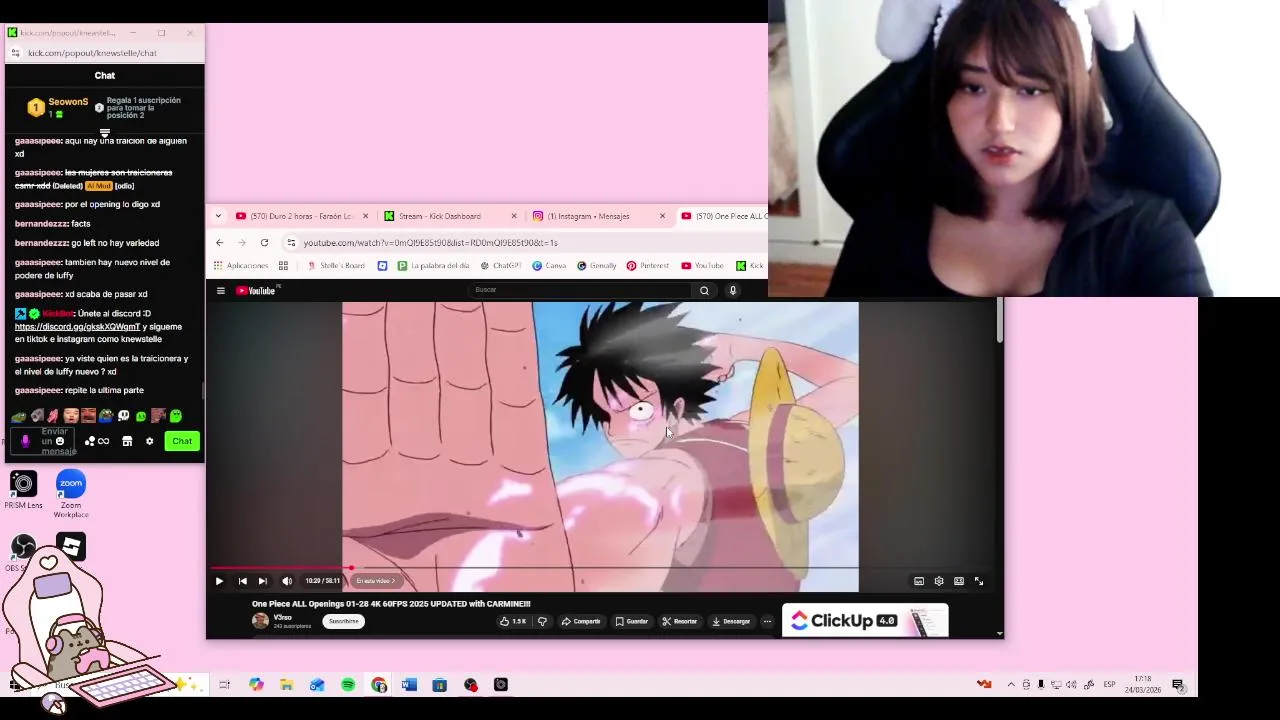Toggle subtitles in YouTube player
This screenshot has width=1280, height=720.
tap(919, 581)
